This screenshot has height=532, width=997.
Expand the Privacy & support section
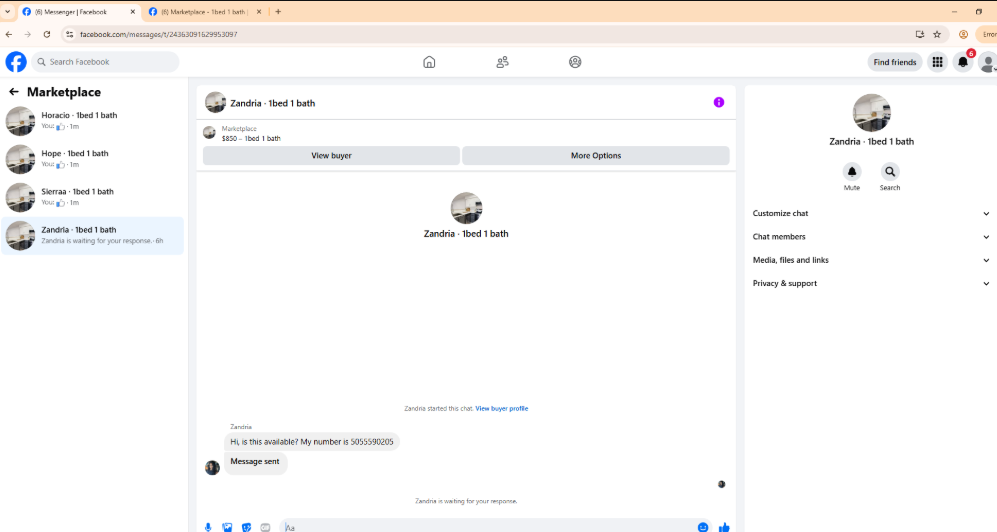(870, 283)
